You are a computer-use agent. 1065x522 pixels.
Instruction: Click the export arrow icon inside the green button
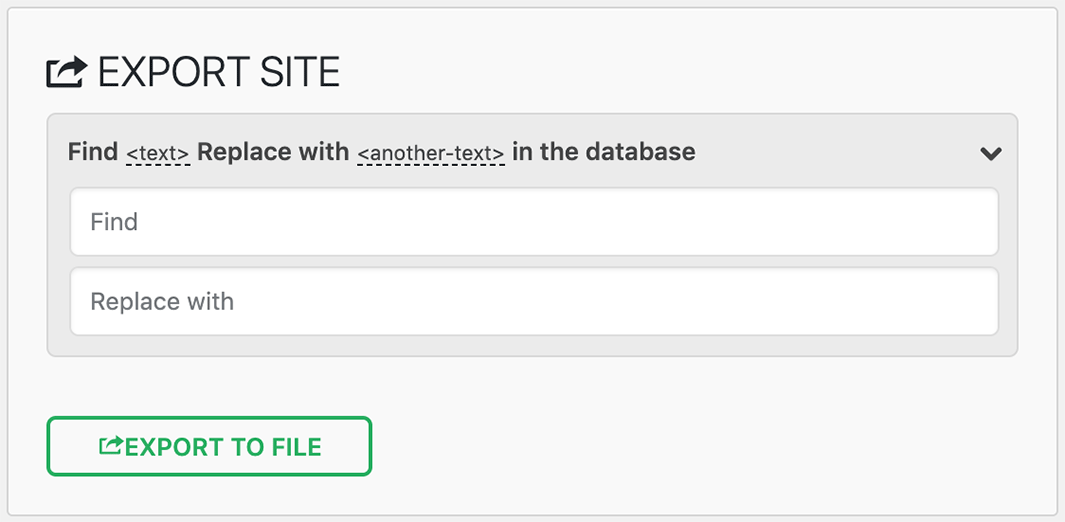pyautogui.click(x=111, y=446)
